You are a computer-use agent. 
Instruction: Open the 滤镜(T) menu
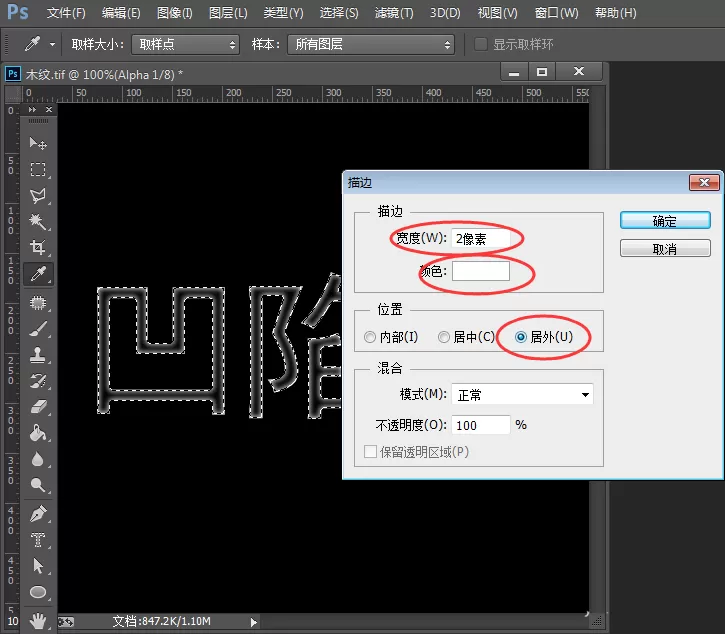(x=394, y=13)
